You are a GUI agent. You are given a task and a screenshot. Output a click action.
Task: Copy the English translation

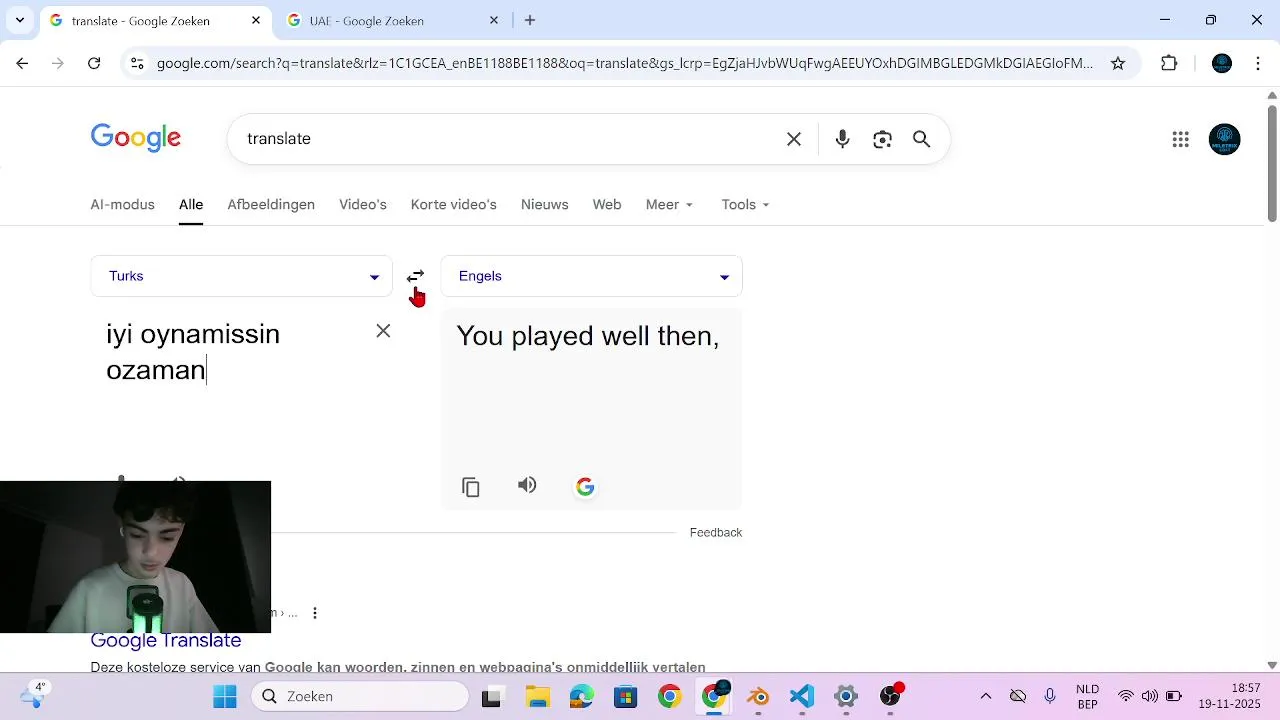pos(471,487)
